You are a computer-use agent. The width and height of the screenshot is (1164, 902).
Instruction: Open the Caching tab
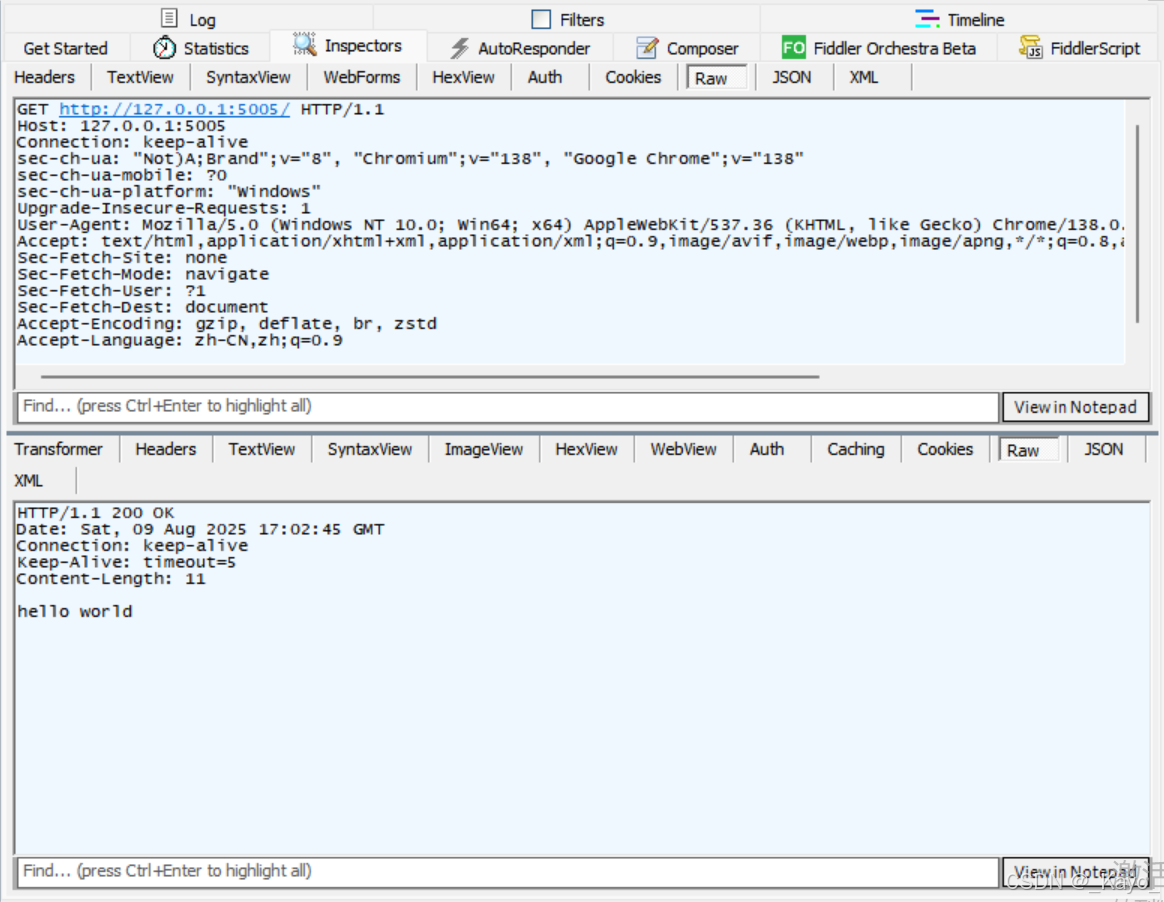pos(856,449)
